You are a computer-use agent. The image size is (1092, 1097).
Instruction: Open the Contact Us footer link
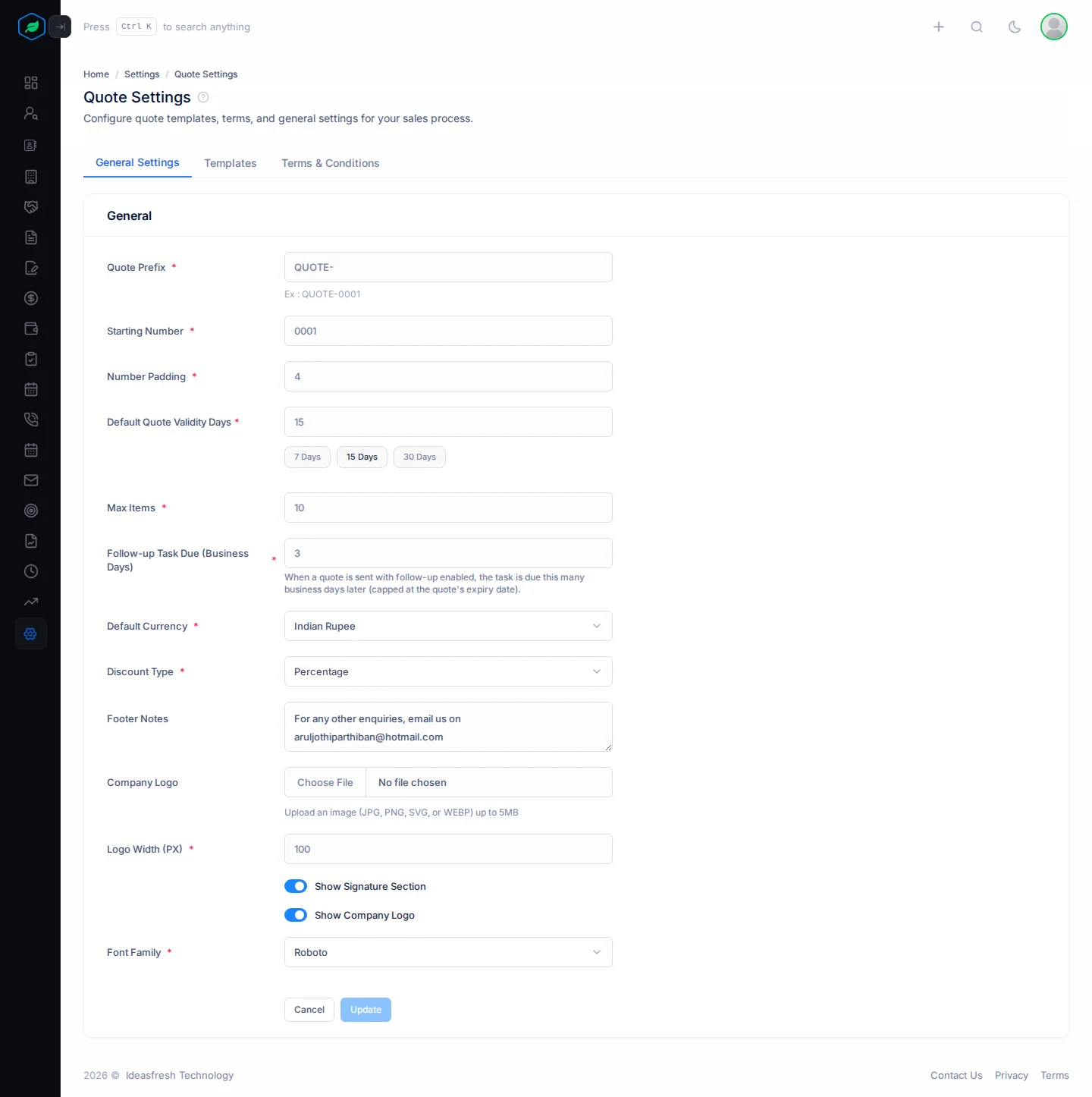956,1075
